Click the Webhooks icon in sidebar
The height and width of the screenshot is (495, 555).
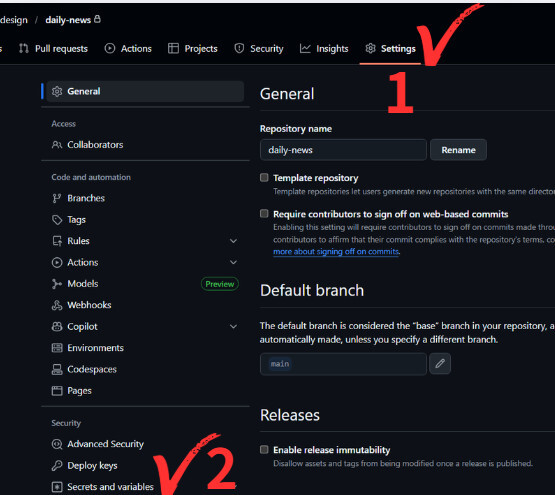[x=57, y=305]
